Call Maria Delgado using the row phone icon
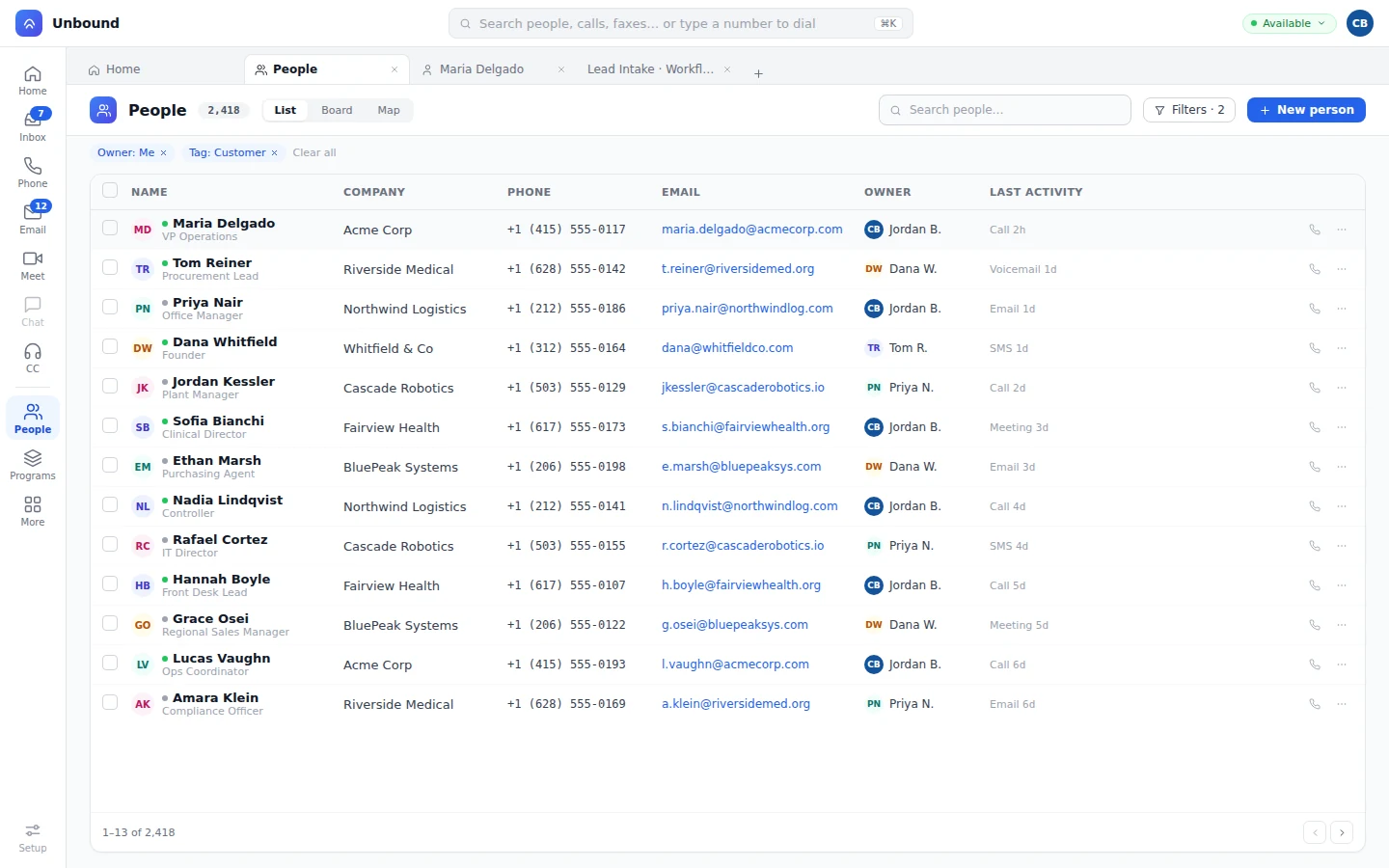Viewport: 1389px width, 868px height. point(1314,230)
